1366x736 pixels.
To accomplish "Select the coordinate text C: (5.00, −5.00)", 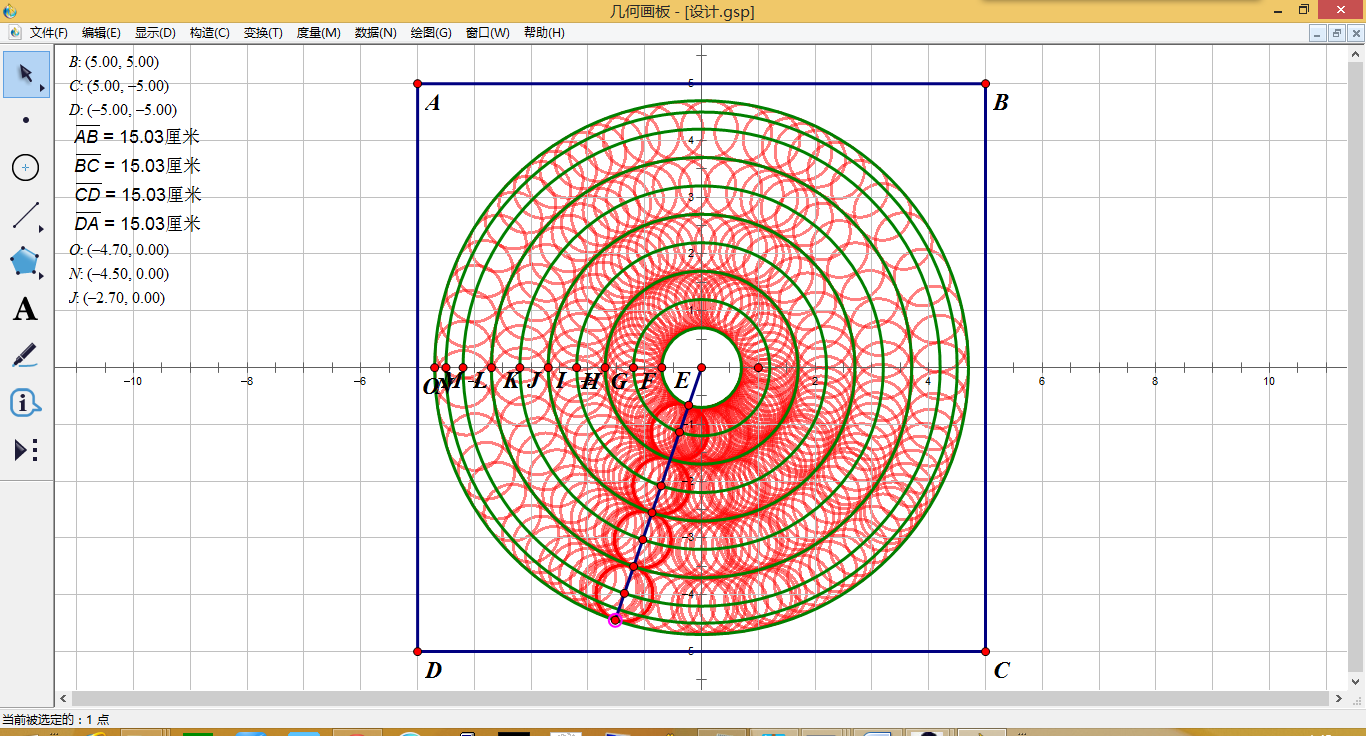I will coord(119,86).
